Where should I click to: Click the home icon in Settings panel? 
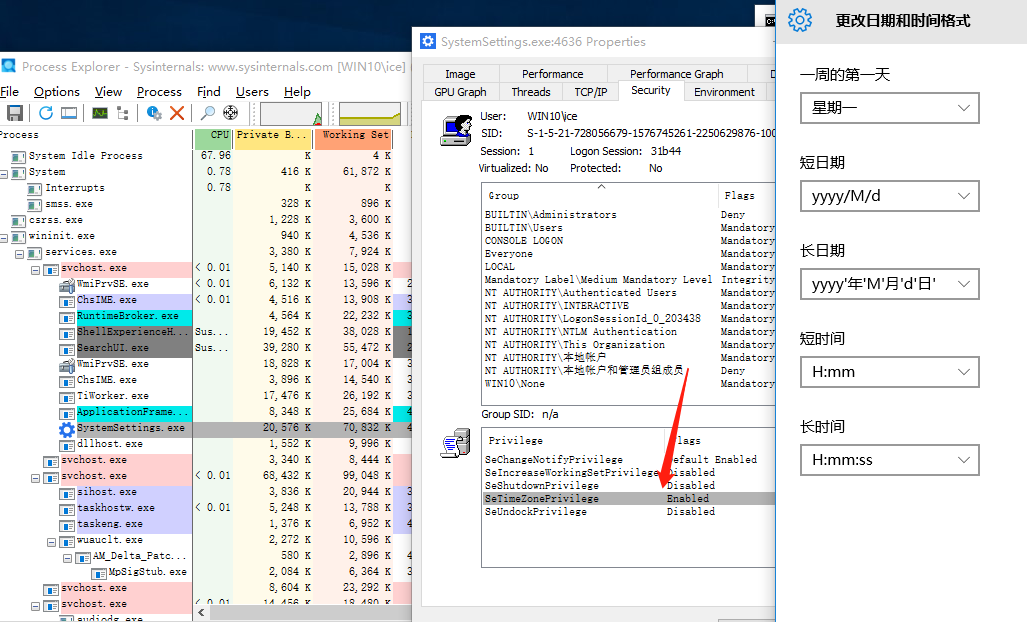tap(799, 20)
